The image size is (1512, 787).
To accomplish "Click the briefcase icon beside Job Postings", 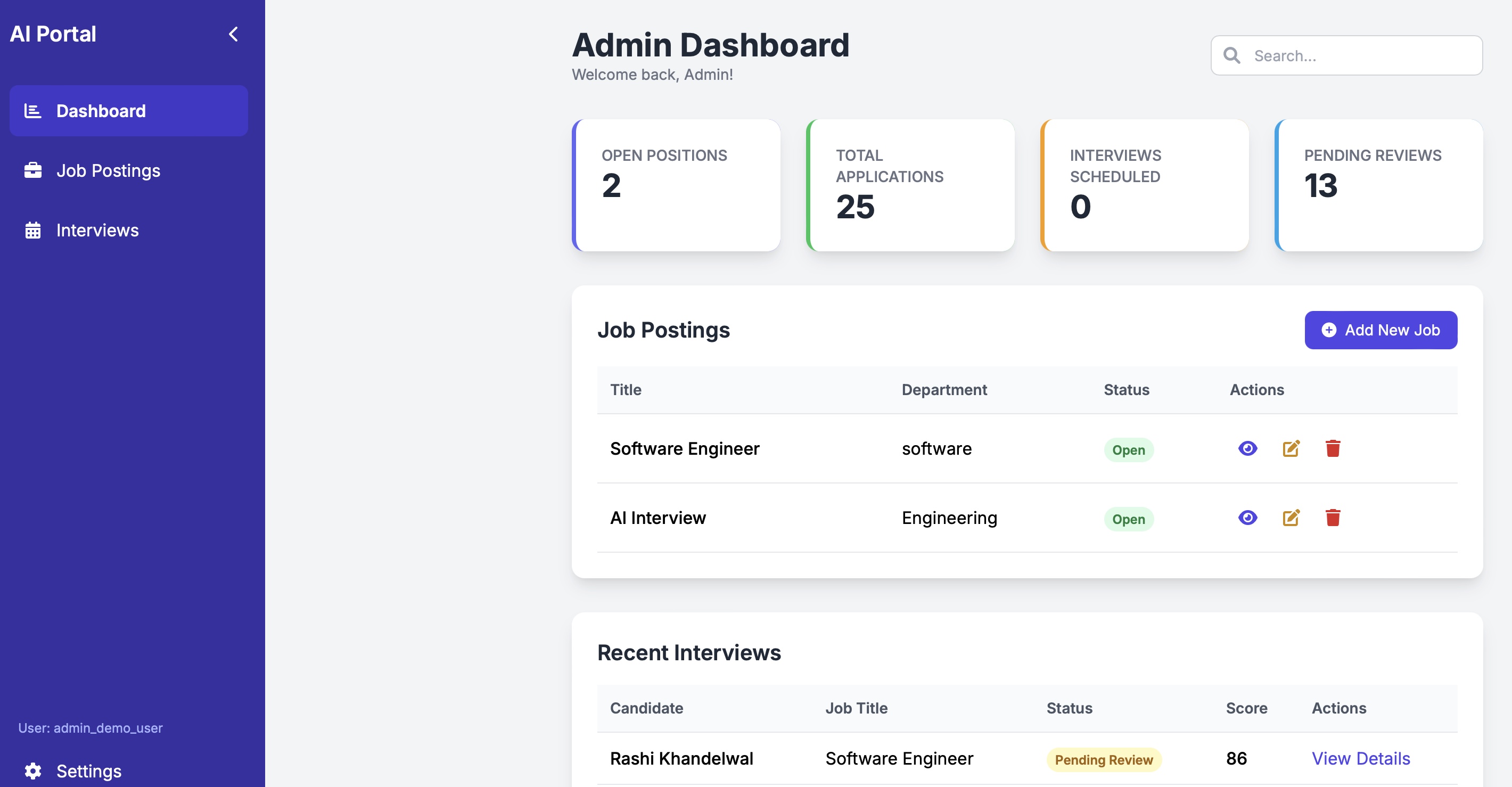I will coord(33,170).
